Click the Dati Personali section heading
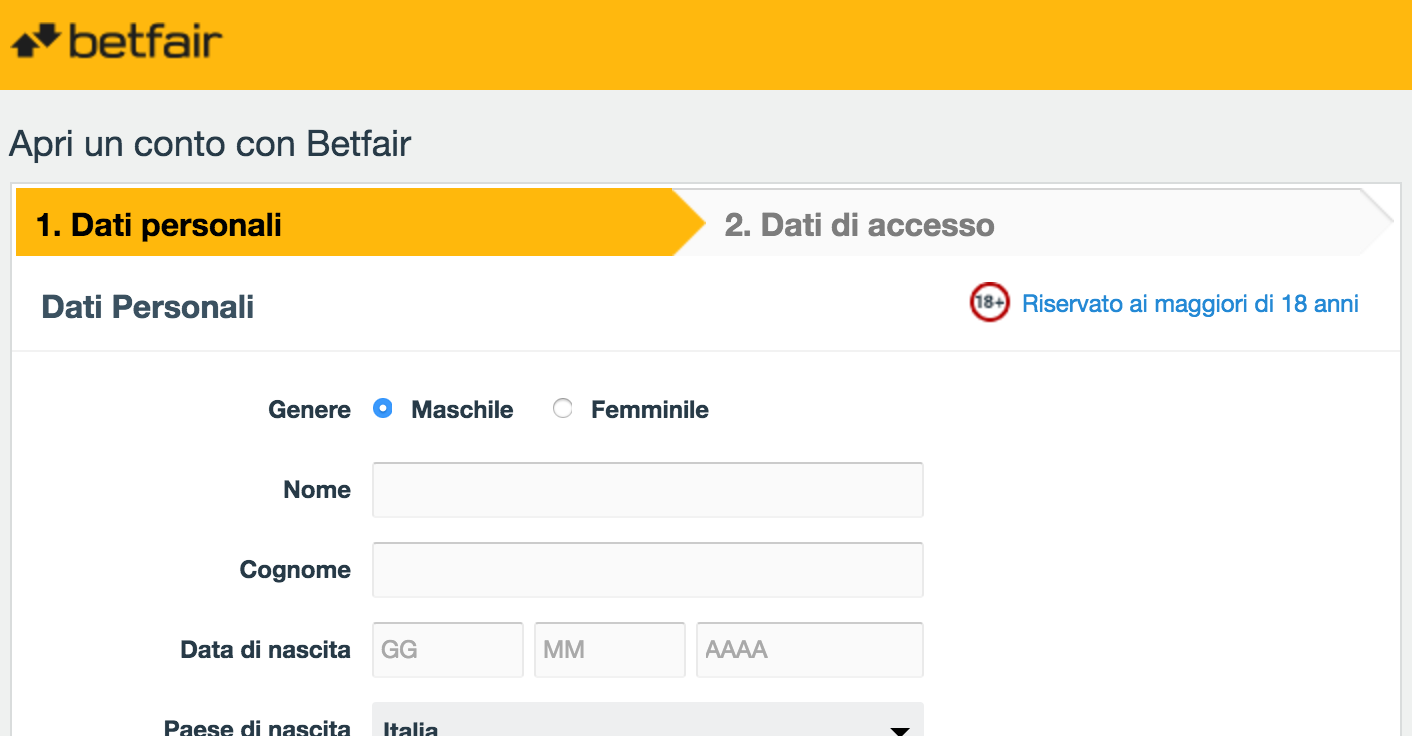 [x=148, y=306]
